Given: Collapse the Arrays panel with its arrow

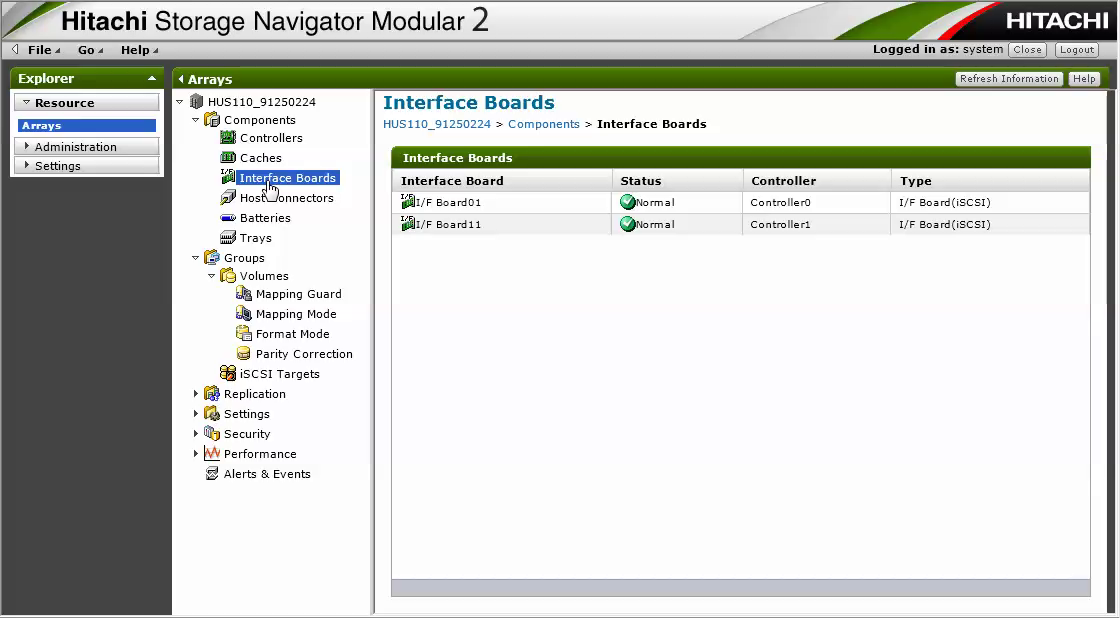Looking at the screenshot, I should tap(181, 79).
